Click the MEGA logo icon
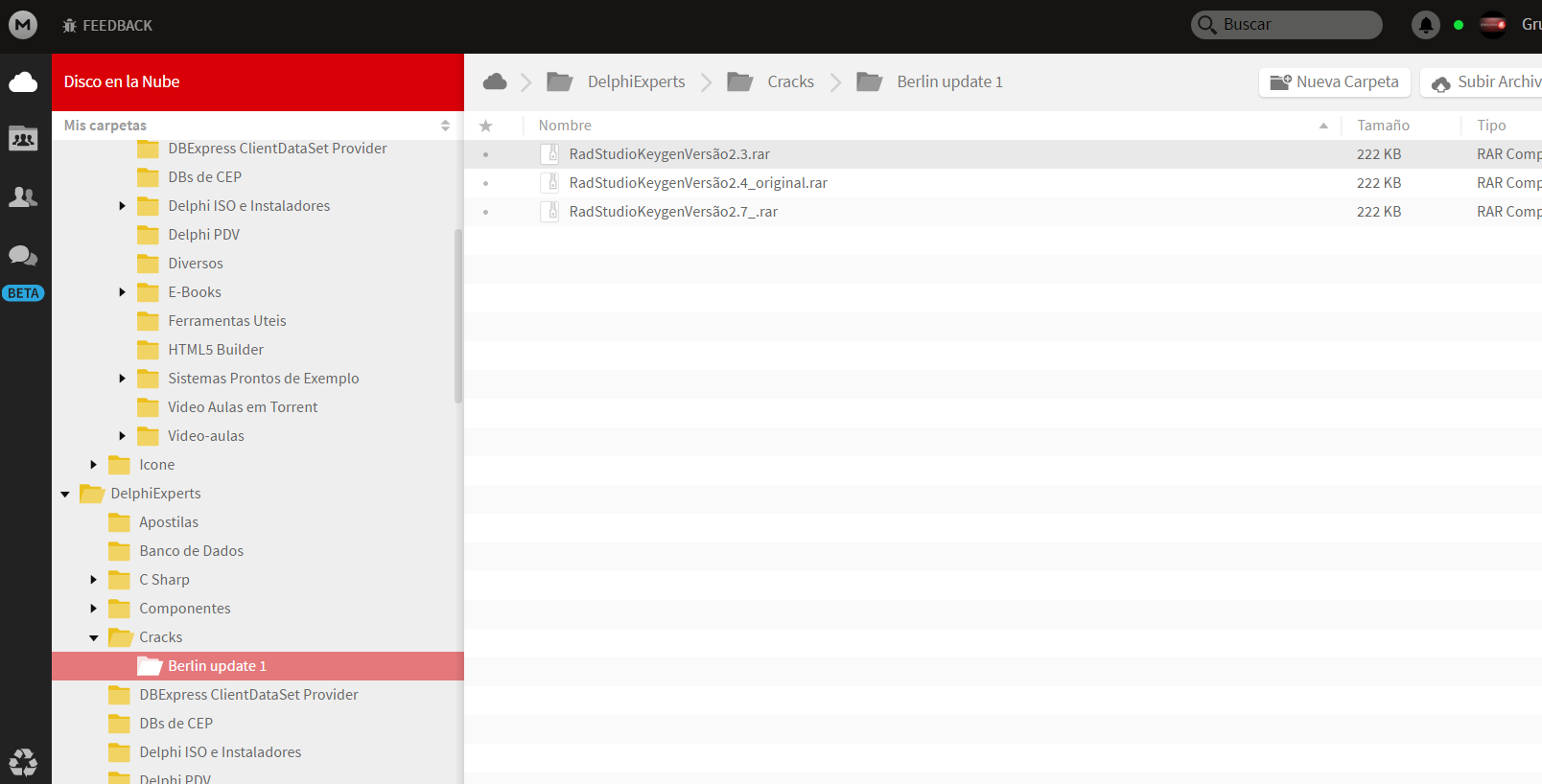 click(x=23, y=25)
